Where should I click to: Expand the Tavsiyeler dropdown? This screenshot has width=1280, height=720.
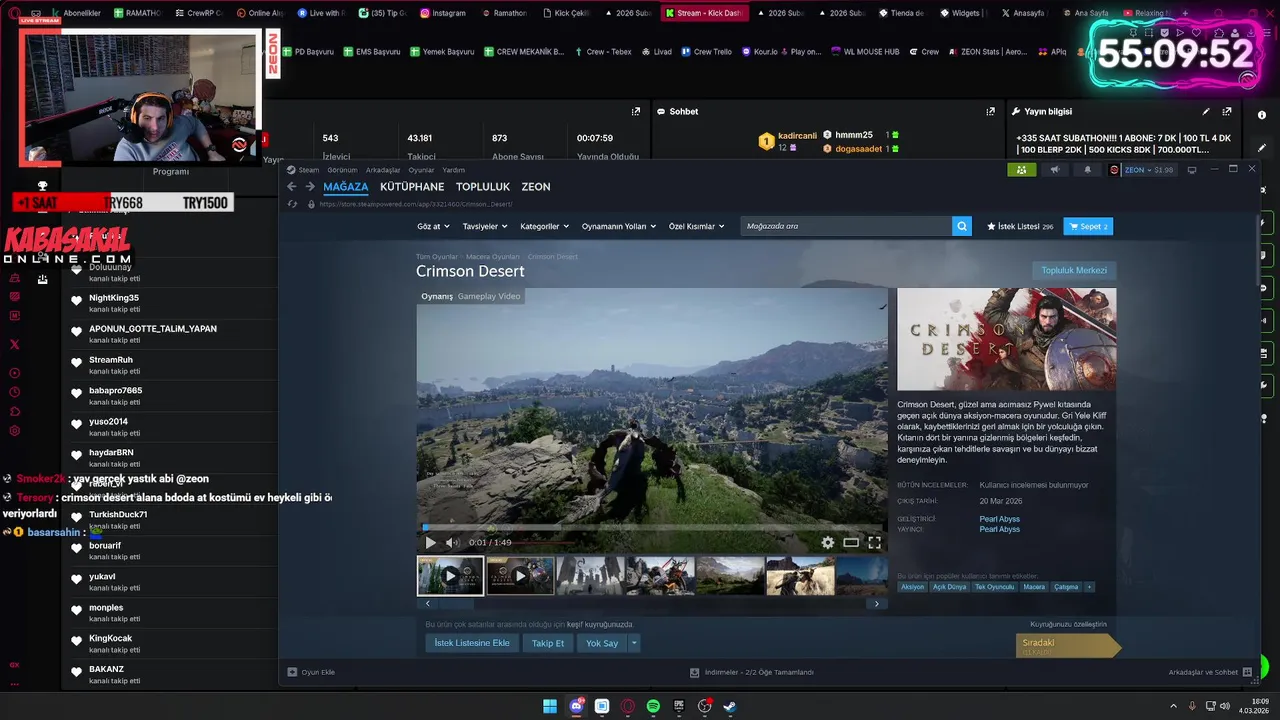point(484,226)
